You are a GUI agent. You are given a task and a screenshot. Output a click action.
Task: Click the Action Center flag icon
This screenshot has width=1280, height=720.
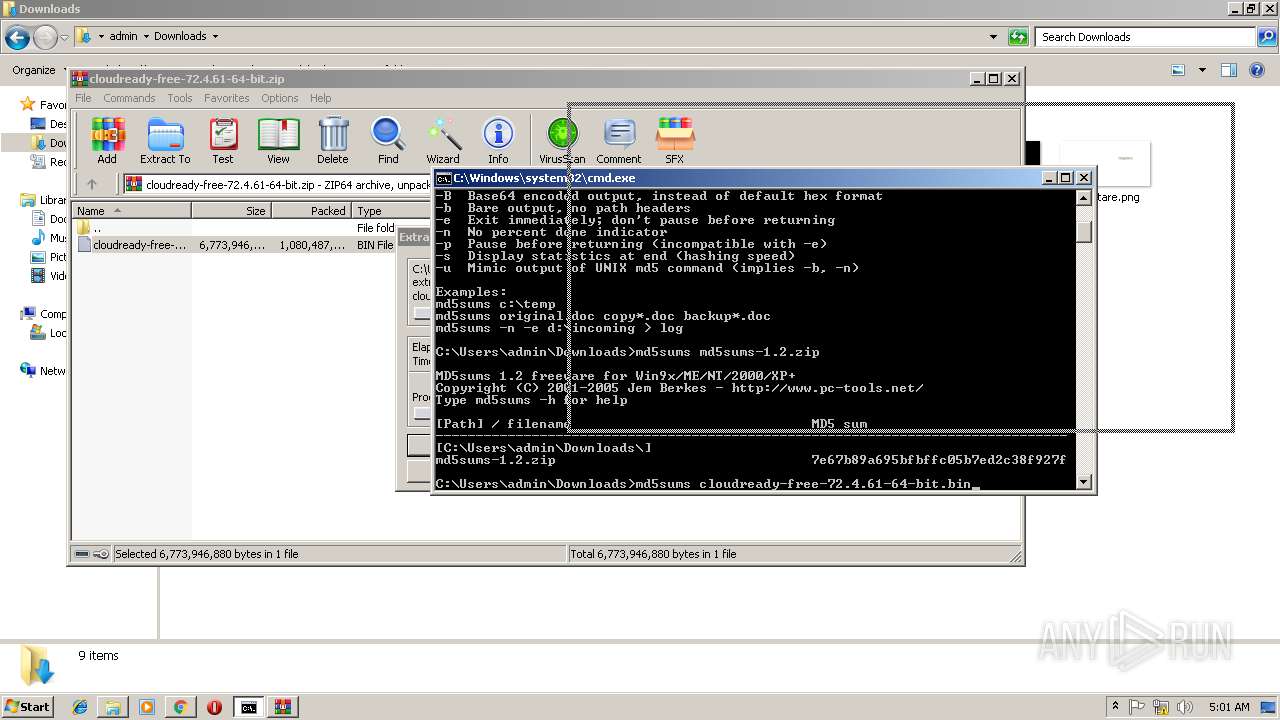pyautogui.click(x=1139, y=707)
